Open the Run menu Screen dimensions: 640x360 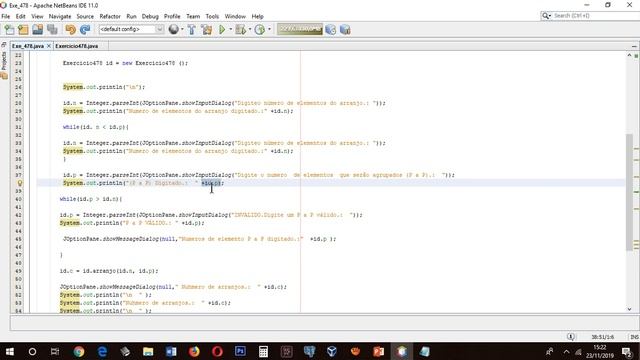(x=131, y=16)
